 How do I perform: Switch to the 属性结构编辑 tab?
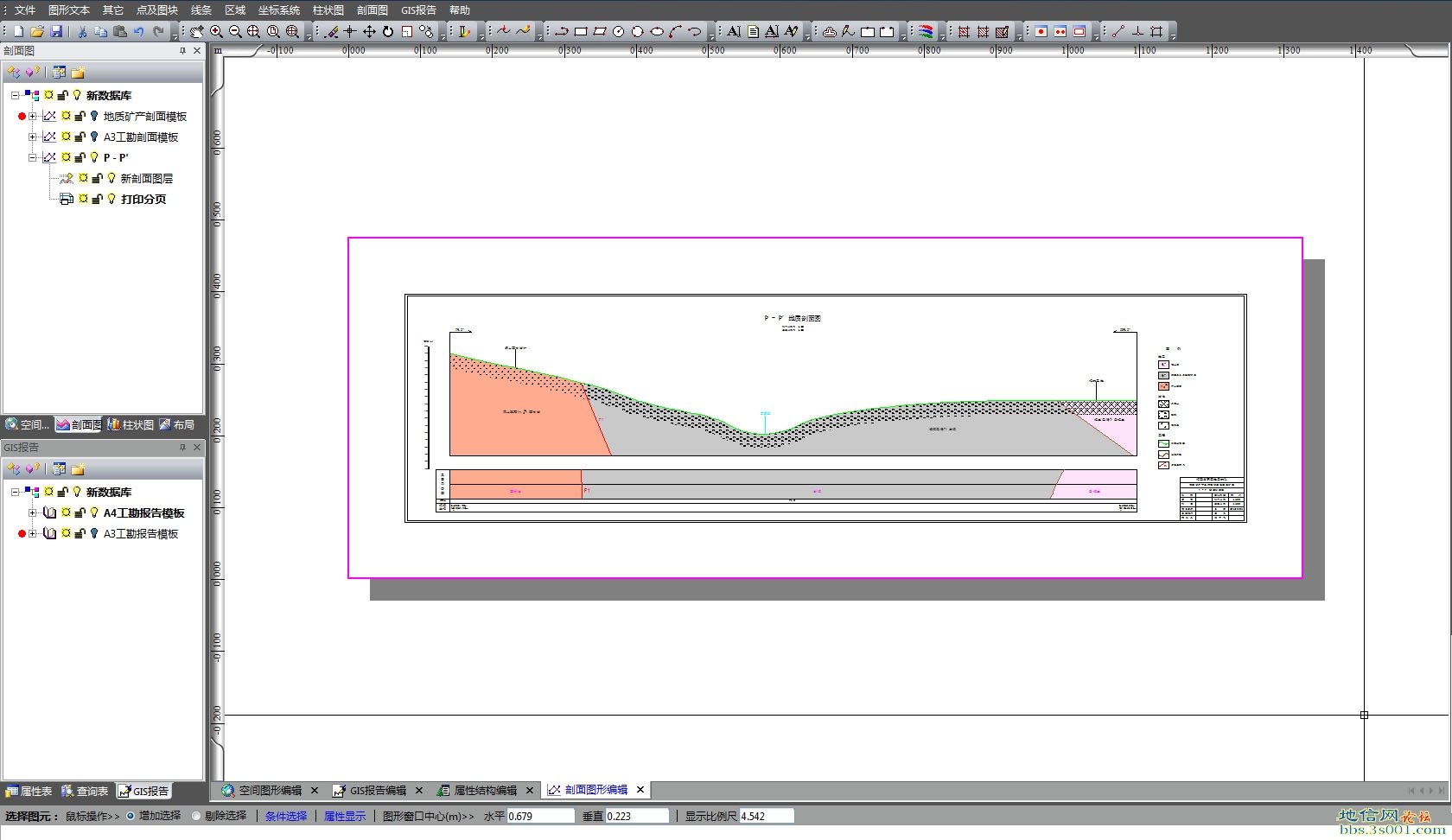[486, 790]
